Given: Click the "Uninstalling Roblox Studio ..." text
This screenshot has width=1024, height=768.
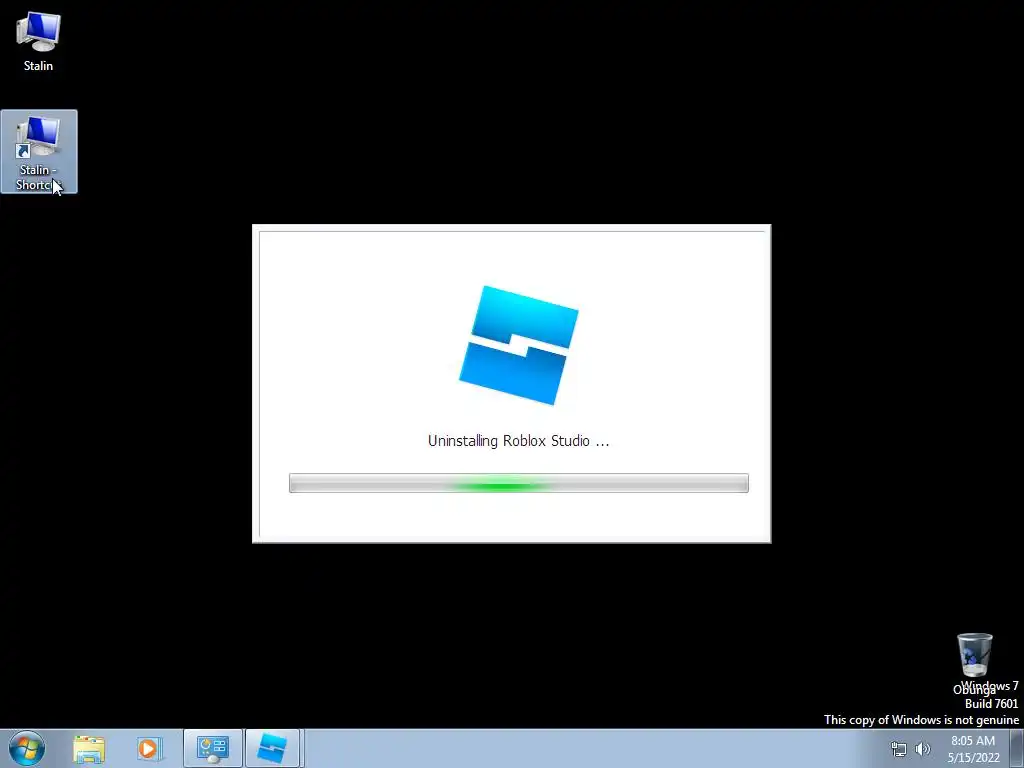Looking at the screenshot, I should click(x=519, y=441).
